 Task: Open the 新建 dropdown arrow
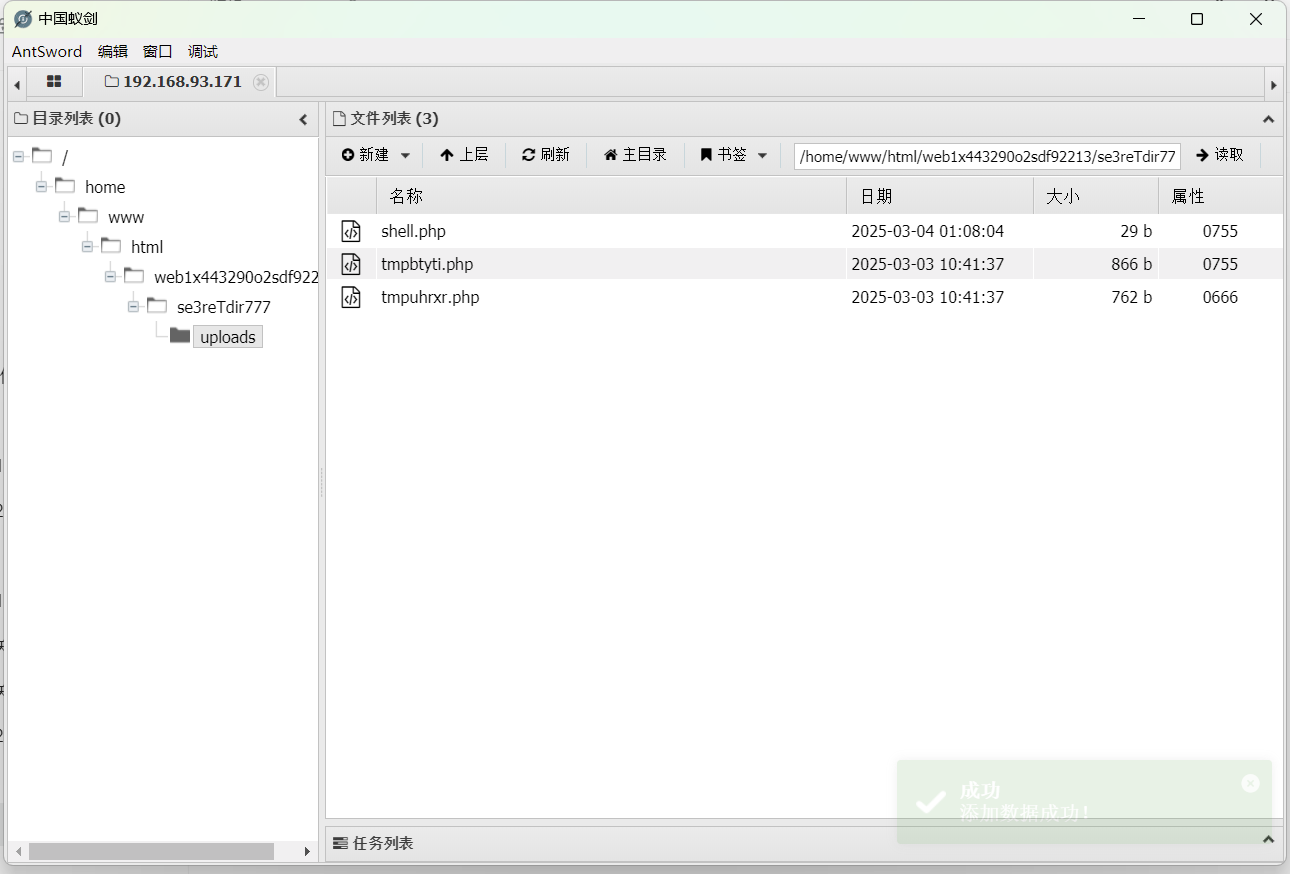click(x=404, y=154)
